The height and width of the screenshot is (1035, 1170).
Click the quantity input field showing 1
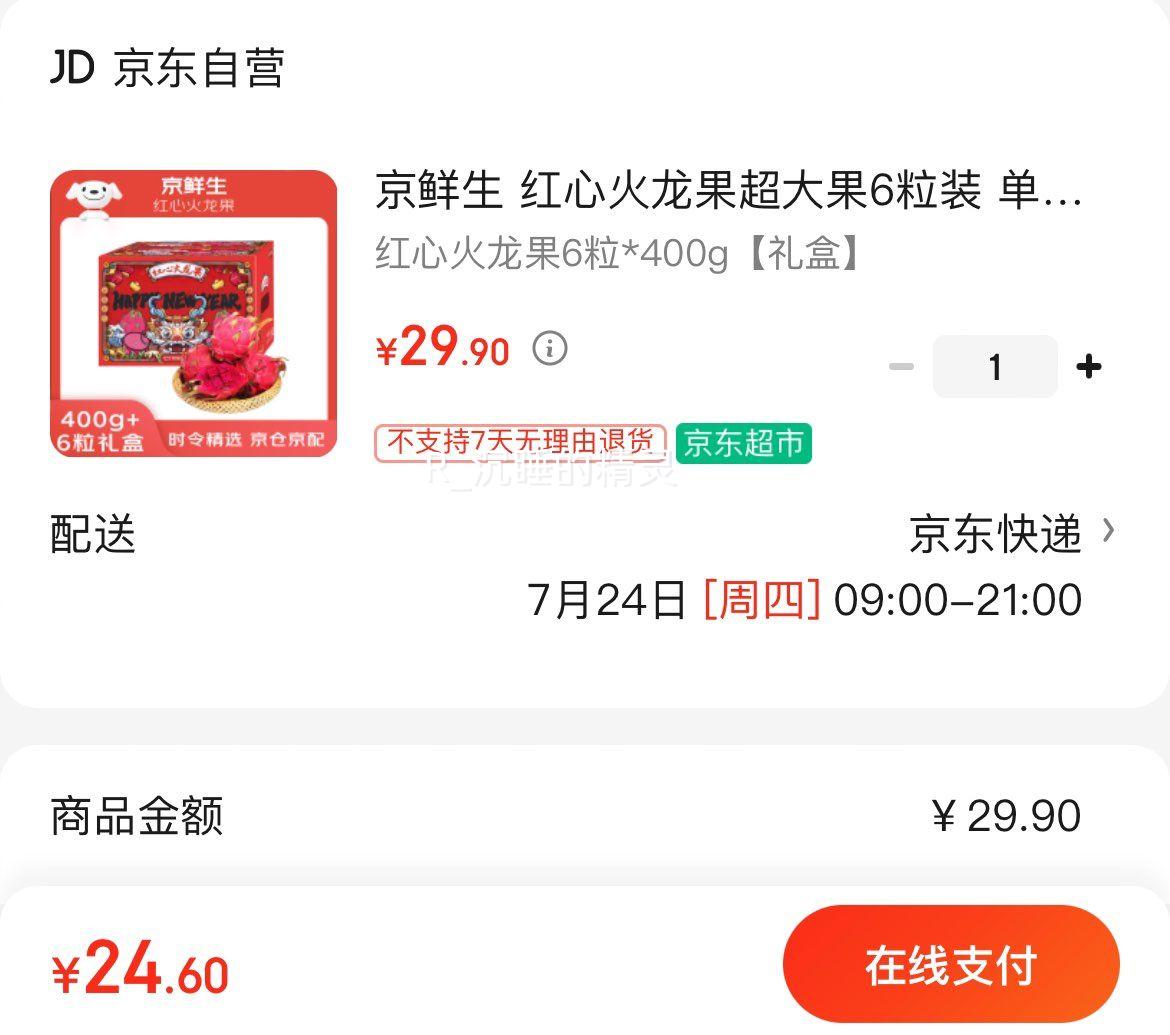point(995,366)
